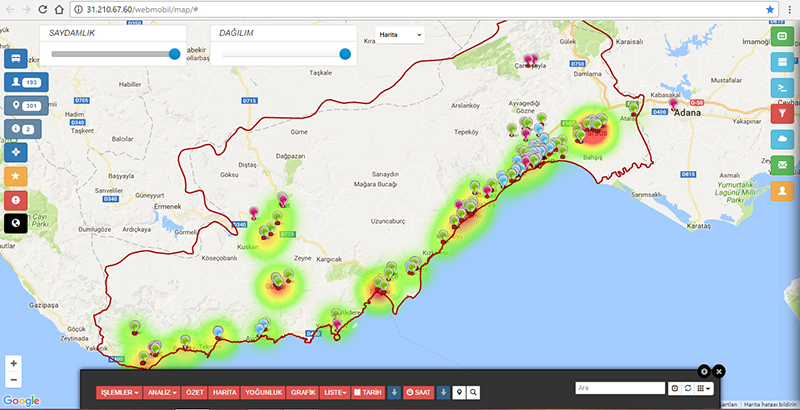This screenshot has width=800, height=410.
Task: Open the Harita map type dropdown
Action: [400, 35]
